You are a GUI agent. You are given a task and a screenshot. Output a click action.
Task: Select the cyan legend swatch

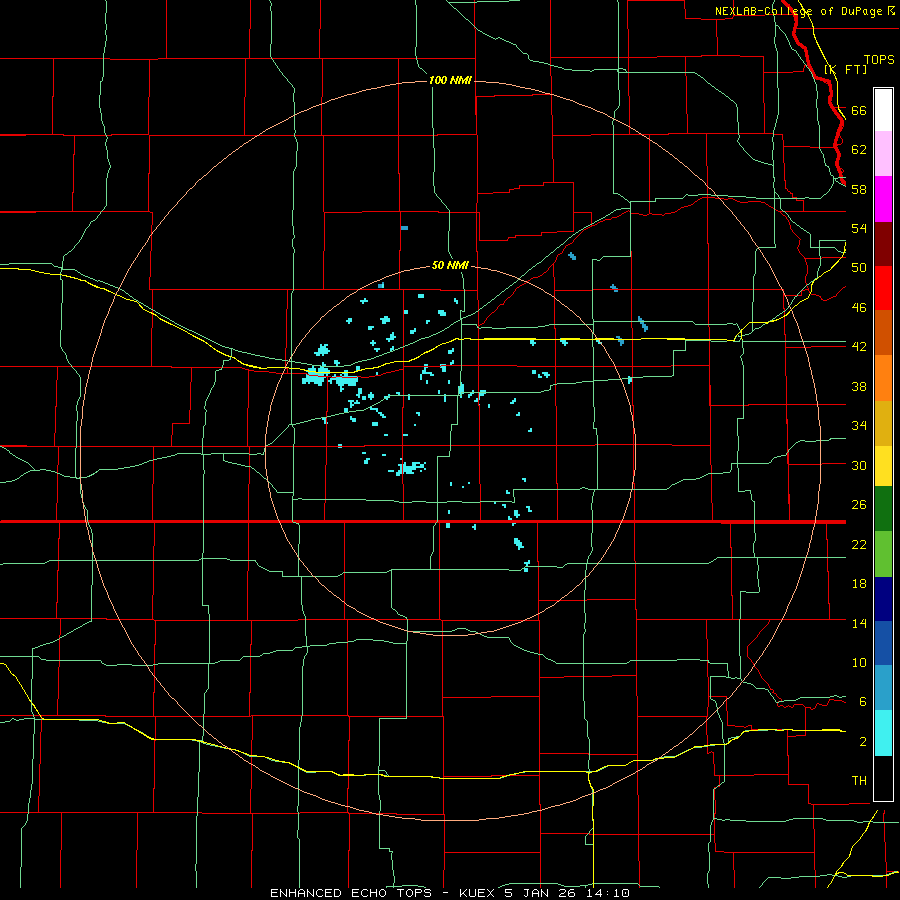coord(883,733)
